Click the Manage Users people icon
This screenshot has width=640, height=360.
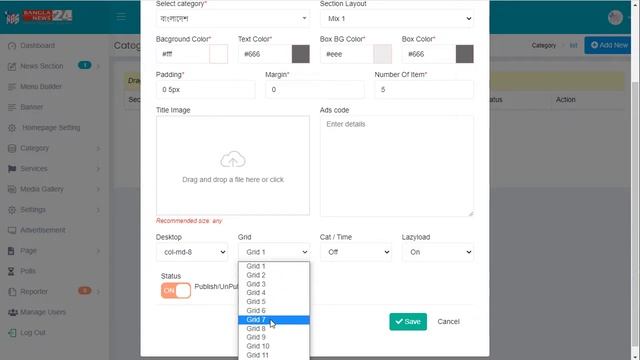click(x=13, y=312)
